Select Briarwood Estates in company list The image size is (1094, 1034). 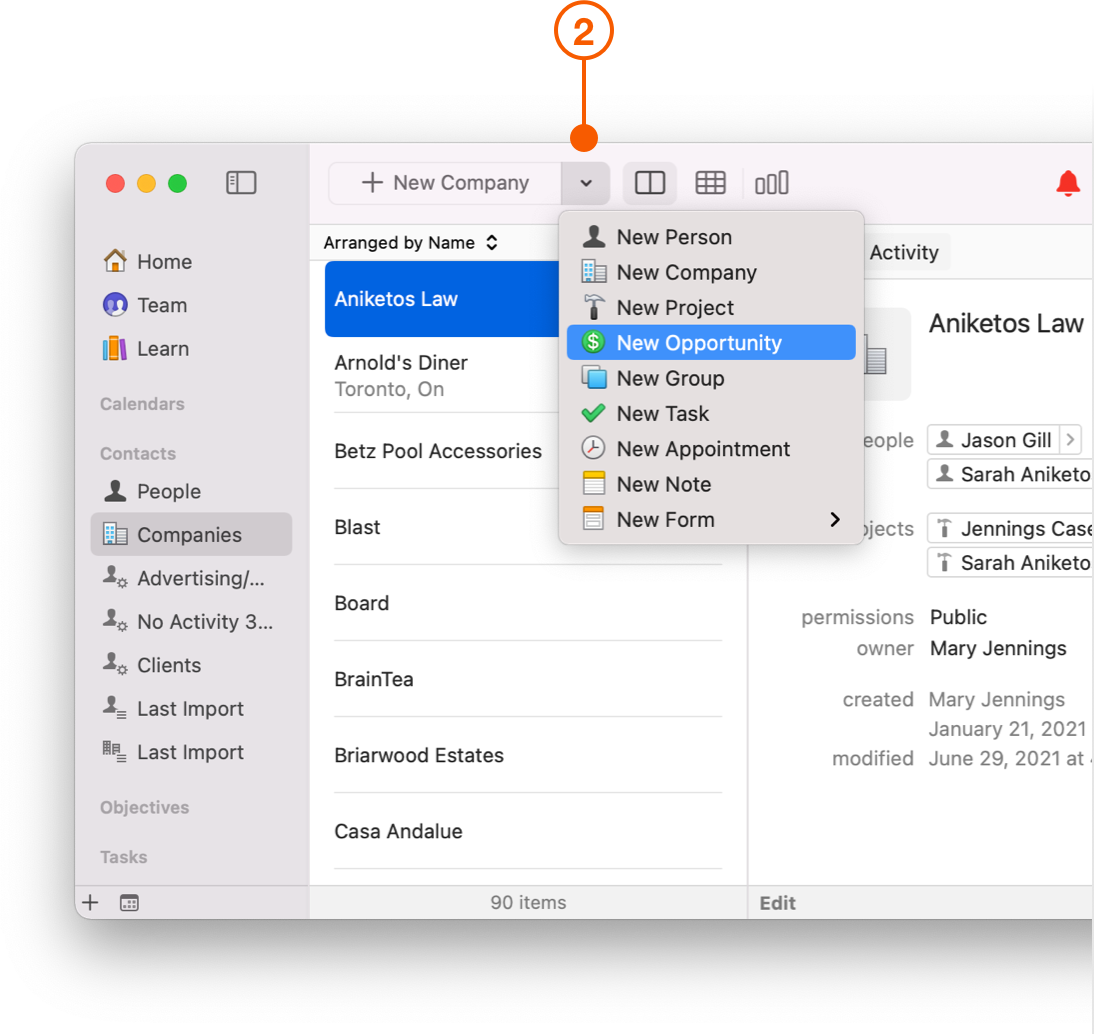pyautogui.click(x=527, y=756)
